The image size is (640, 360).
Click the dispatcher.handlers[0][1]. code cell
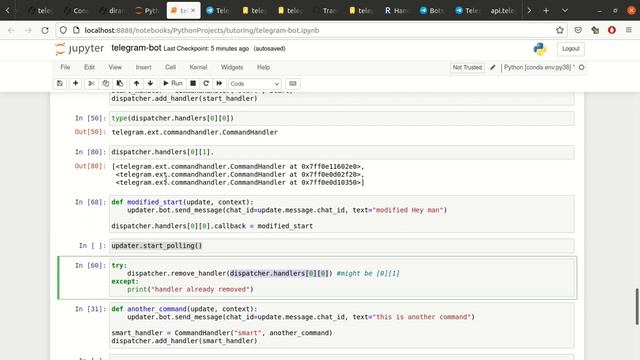pos(342,152)
